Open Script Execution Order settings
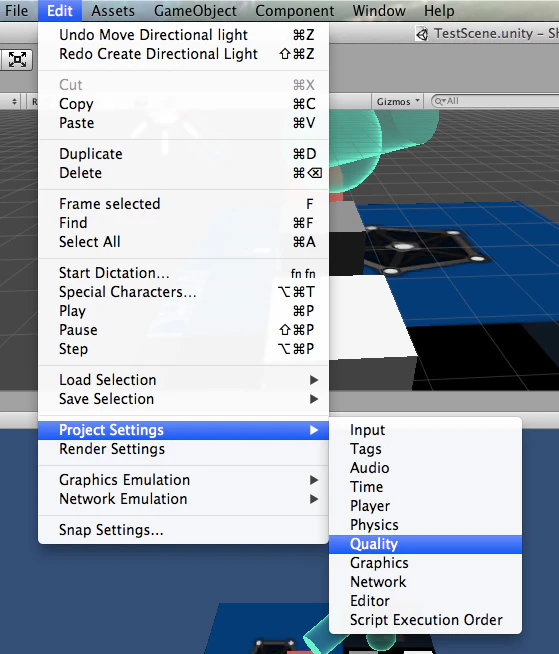This screenshot has width=559, height=654. (x=426, y=620)
